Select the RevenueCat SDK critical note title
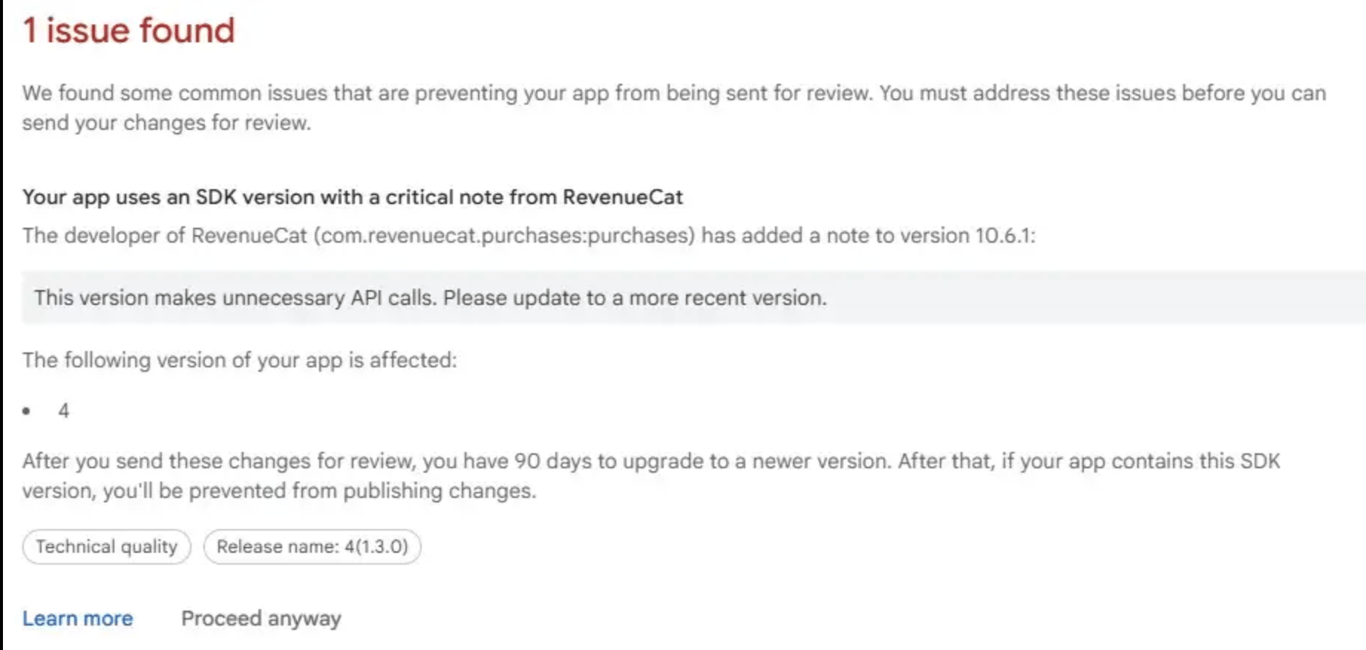The width and height of the screenshot is (1366, 650). [x=352, y=197]
